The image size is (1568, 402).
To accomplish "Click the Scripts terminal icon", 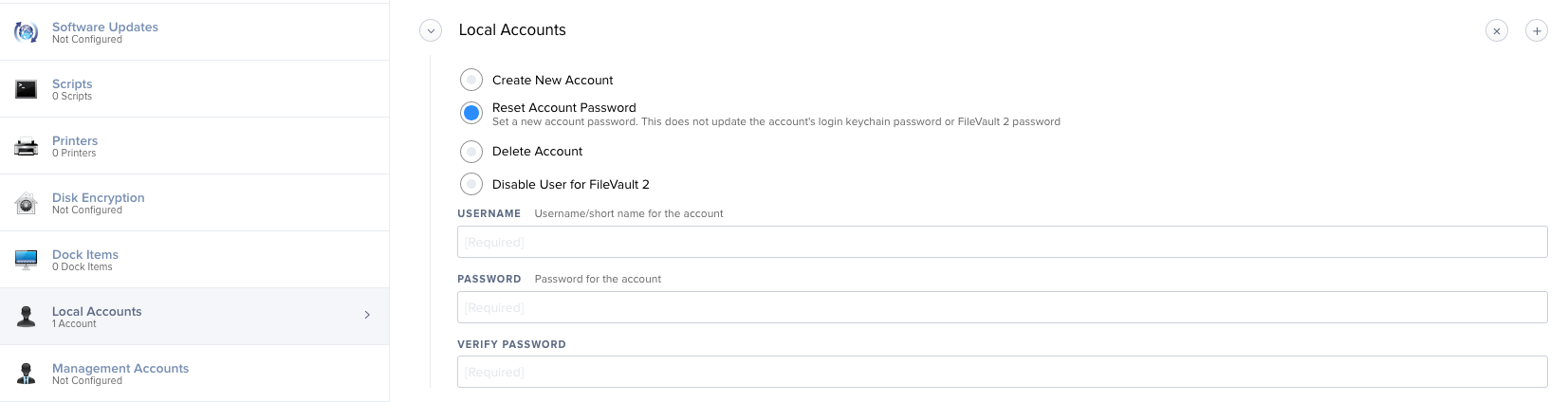I will [x=26, y=89].
